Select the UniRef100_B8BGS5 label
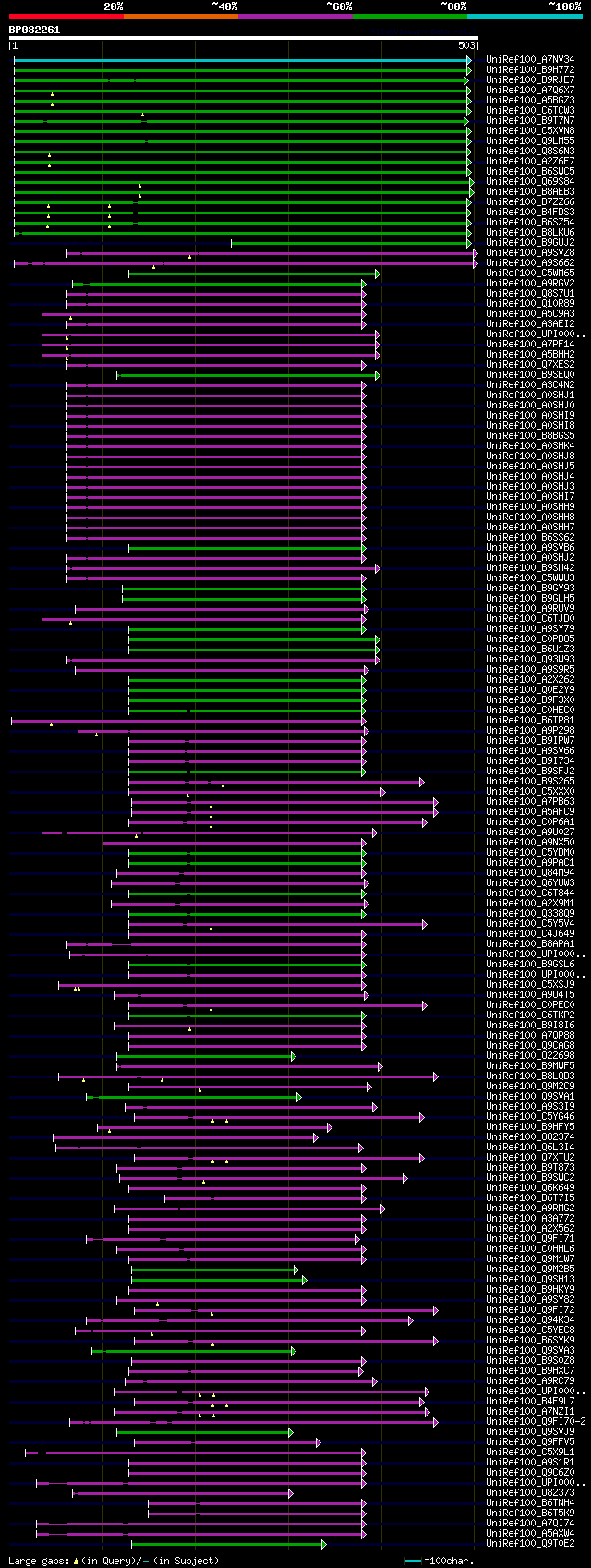Screen dimensions: 591x1568 [x=530, y=436]
